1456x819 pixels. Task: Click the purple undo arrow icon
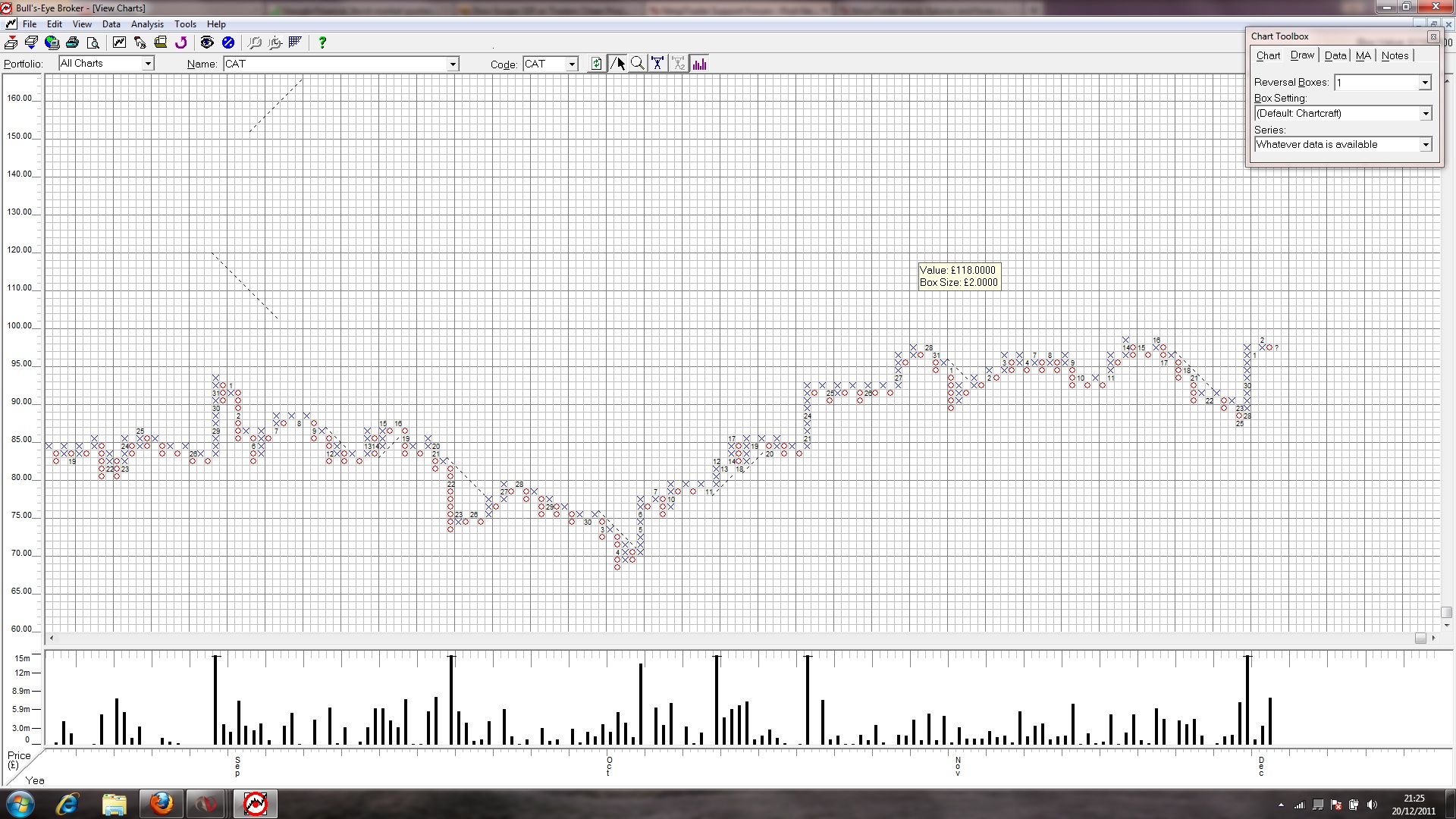coord(181,42)
